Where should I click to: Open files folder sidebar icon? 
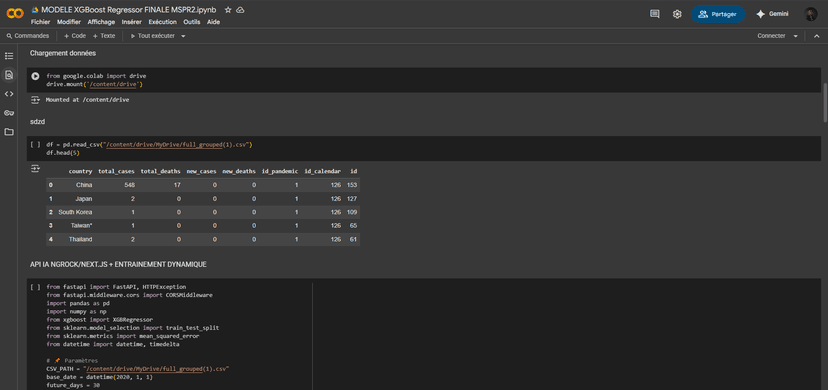pyautogui.click(x=9, y=132)
